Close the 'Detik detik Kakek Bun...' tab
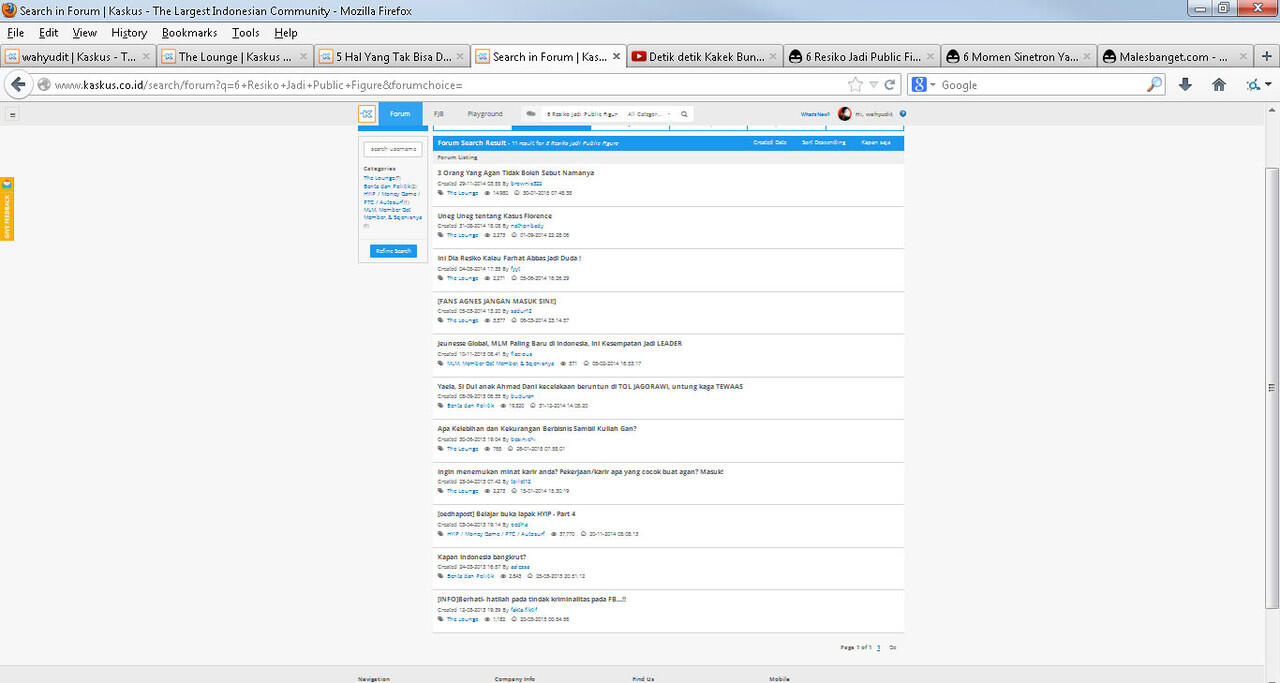 (772, 57)
